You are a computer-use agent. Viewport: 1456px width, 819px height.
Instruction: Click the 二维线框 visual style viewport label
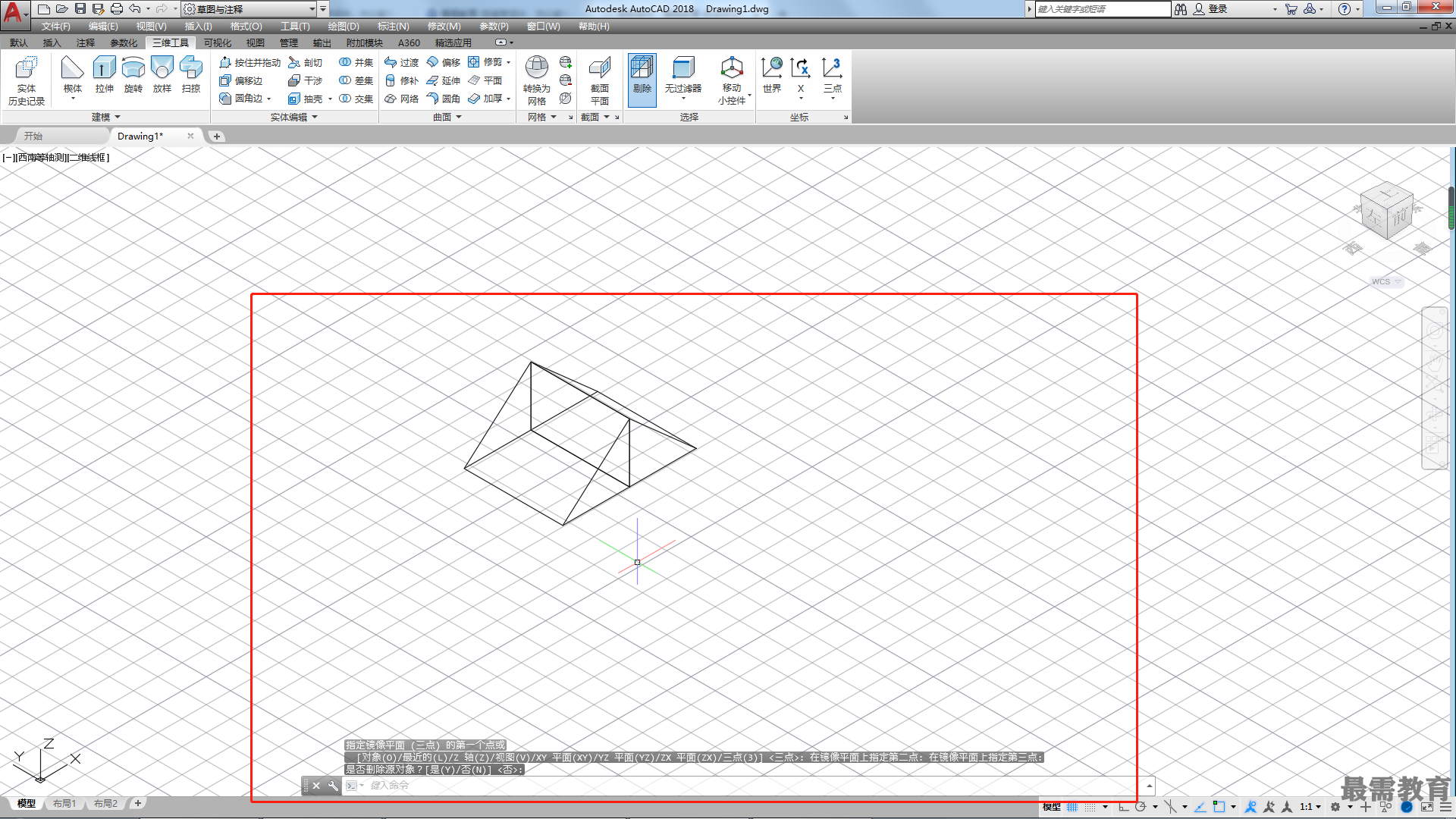tap(89, 158)
